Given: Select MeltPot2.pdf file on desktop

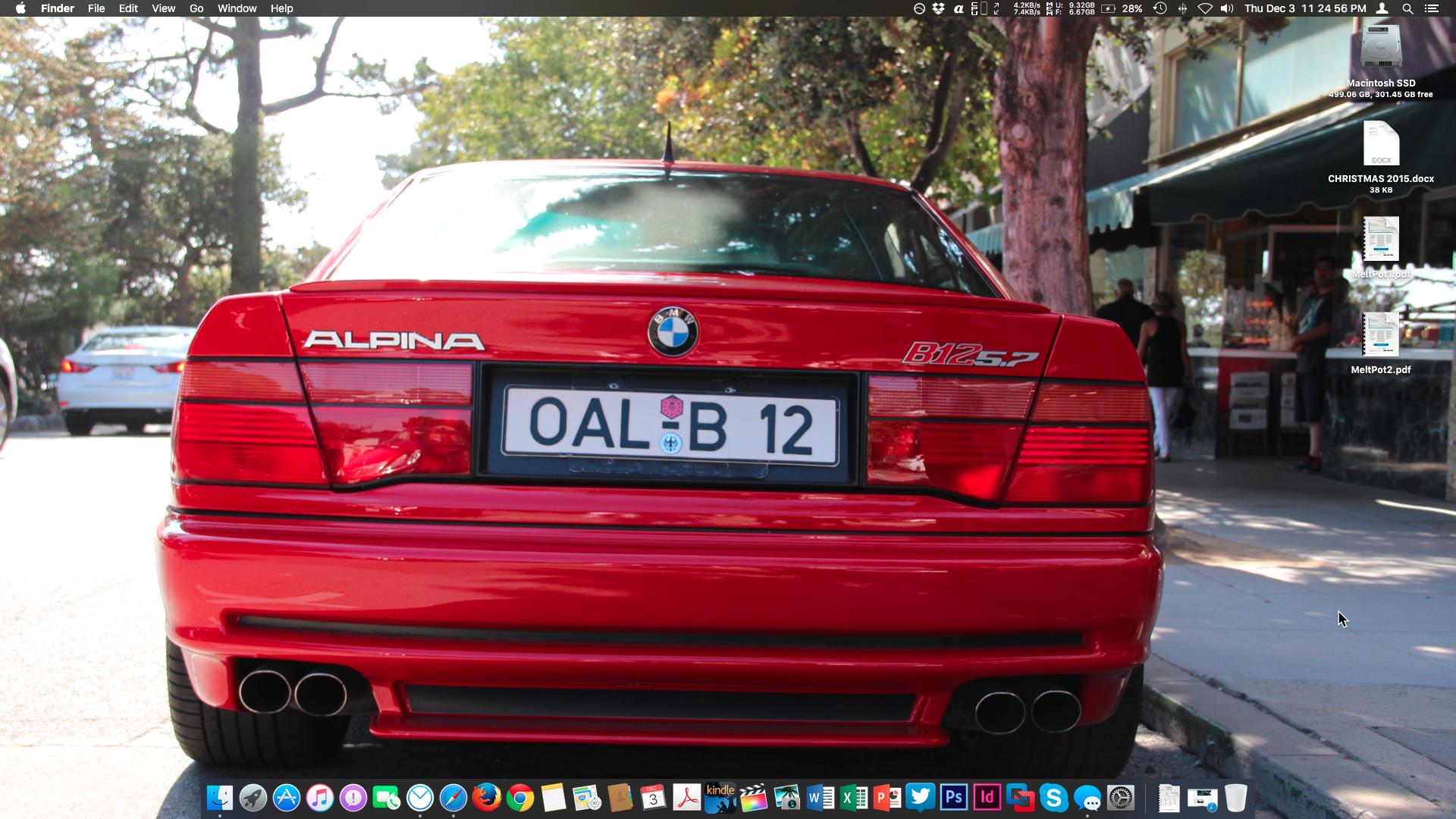Looking at the screenshot, I should [x=1381, y=344].
